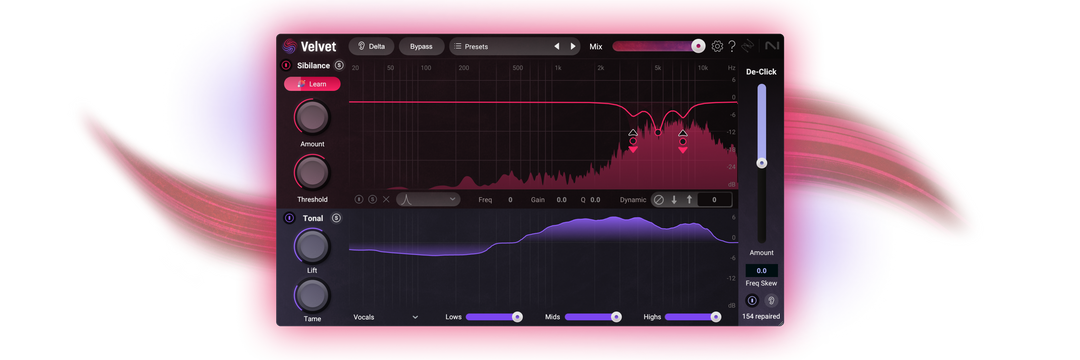Solo the Tonal module

336,218
